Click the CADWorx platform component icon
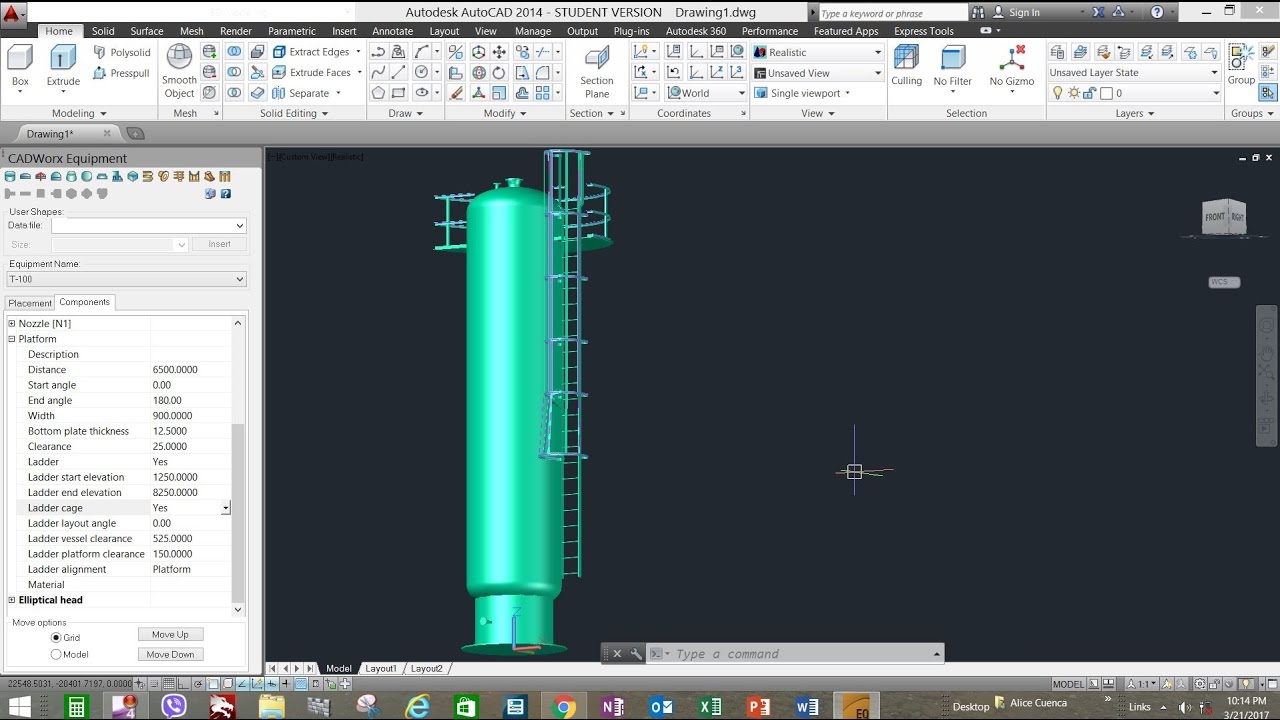This screenshot has width=1280, height=720. pyautogui.click(x=194, y=177)
